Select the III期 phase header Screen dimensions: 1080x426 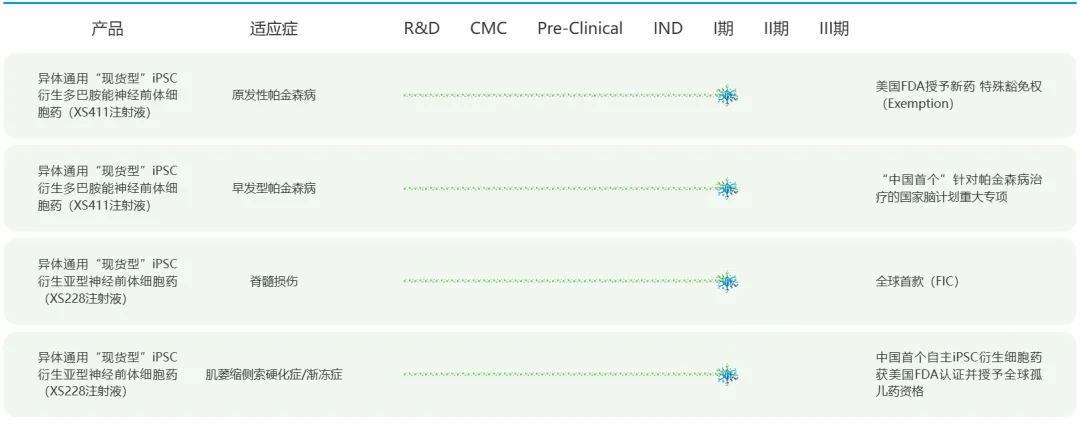pos(834,29)
